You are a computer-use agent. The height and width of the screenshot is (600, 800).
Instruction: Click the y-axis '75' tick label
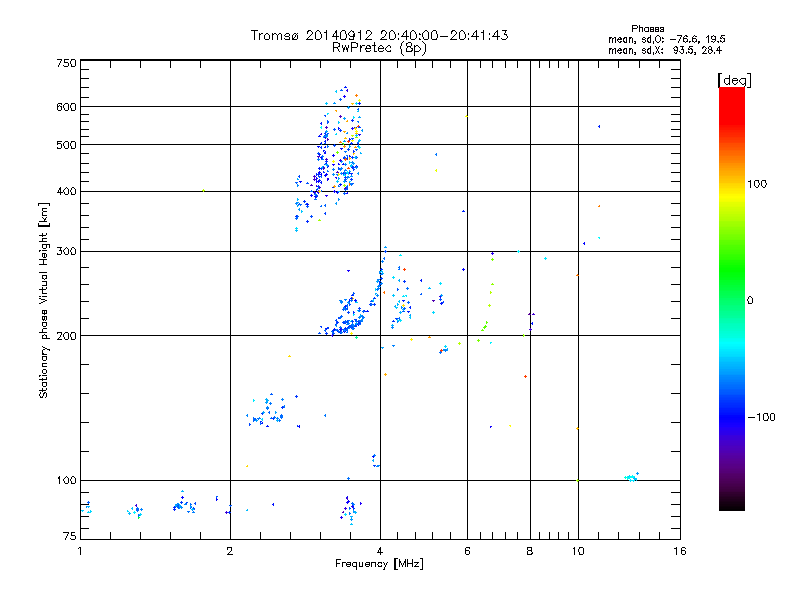70,536
